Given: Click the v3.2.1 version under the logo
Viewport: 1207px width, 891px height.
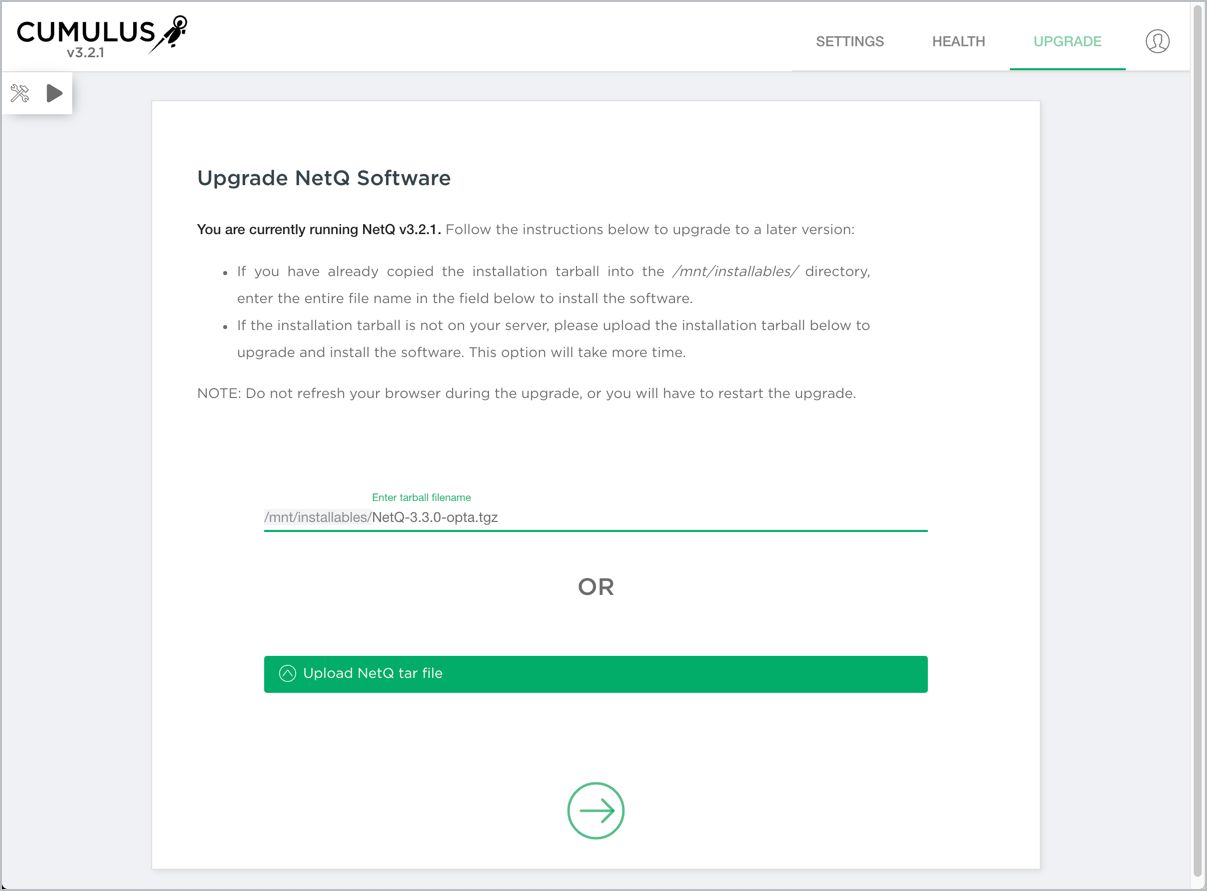Looking at the screenshot, I should click(x=85, y=53).
